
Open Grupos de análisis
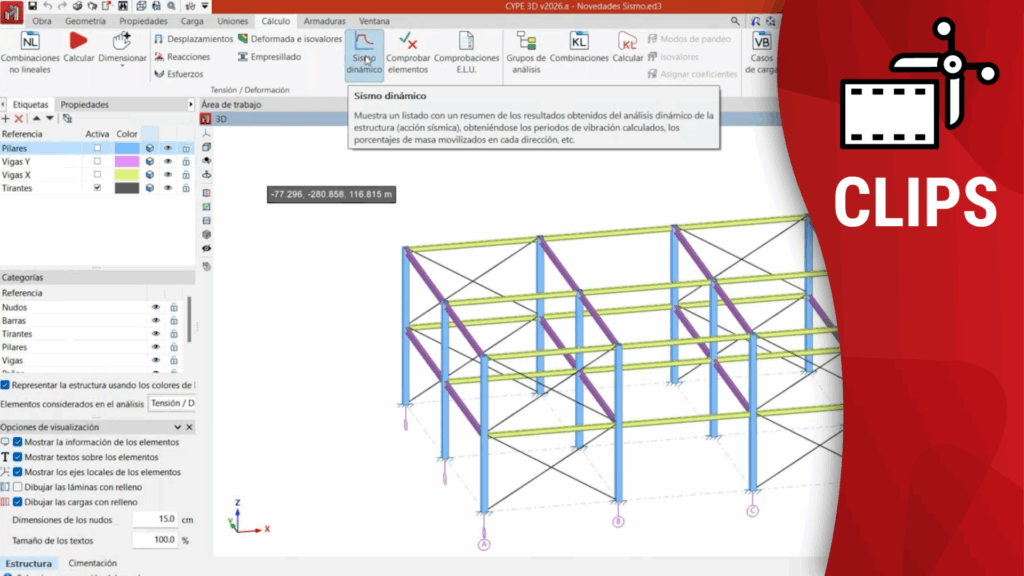point(526,52)
